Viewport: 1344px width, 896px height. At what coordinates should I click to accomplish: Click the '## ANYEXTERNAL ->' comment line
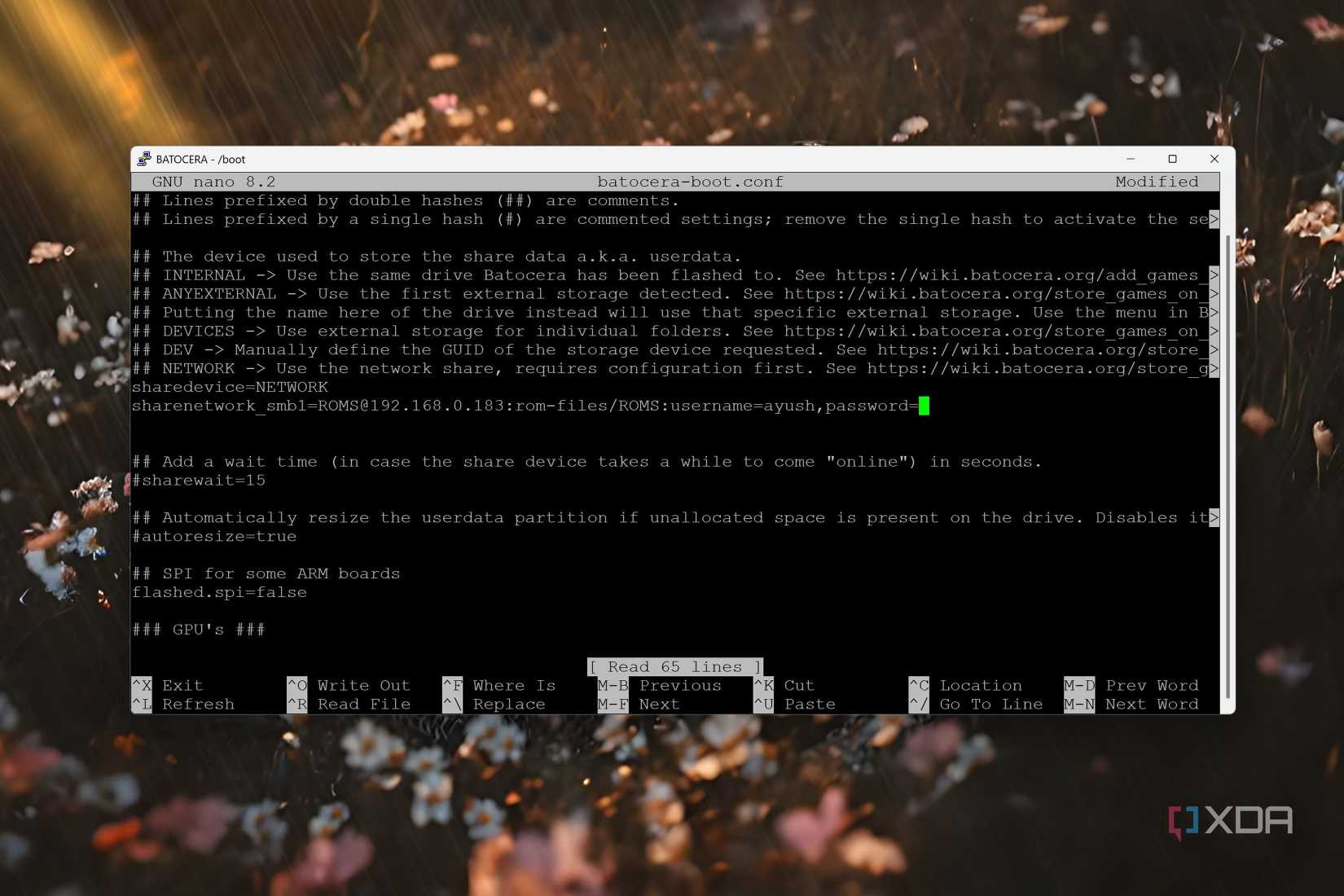(675, 294)
